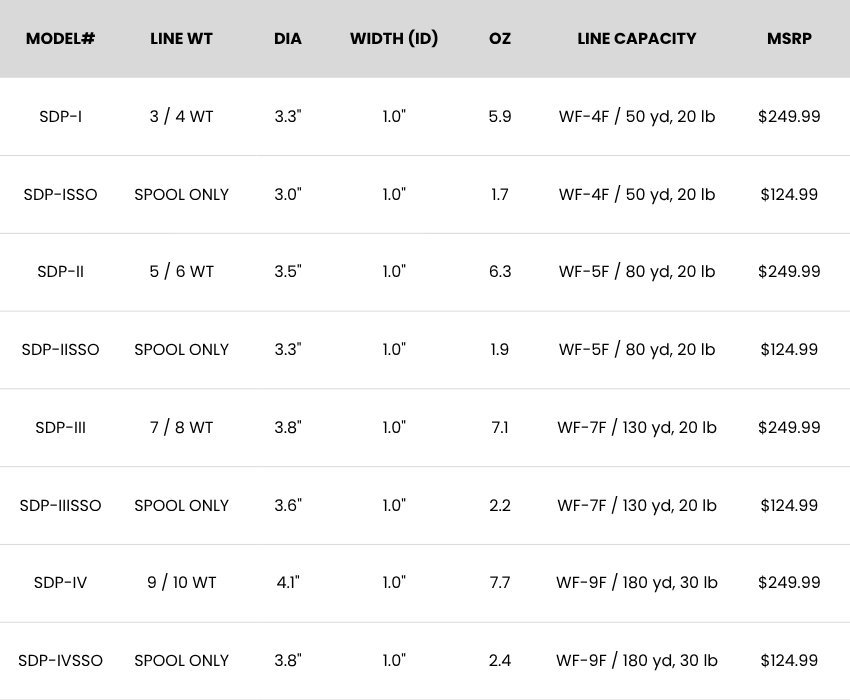Select the OZ column header

(x=500, y=39)
